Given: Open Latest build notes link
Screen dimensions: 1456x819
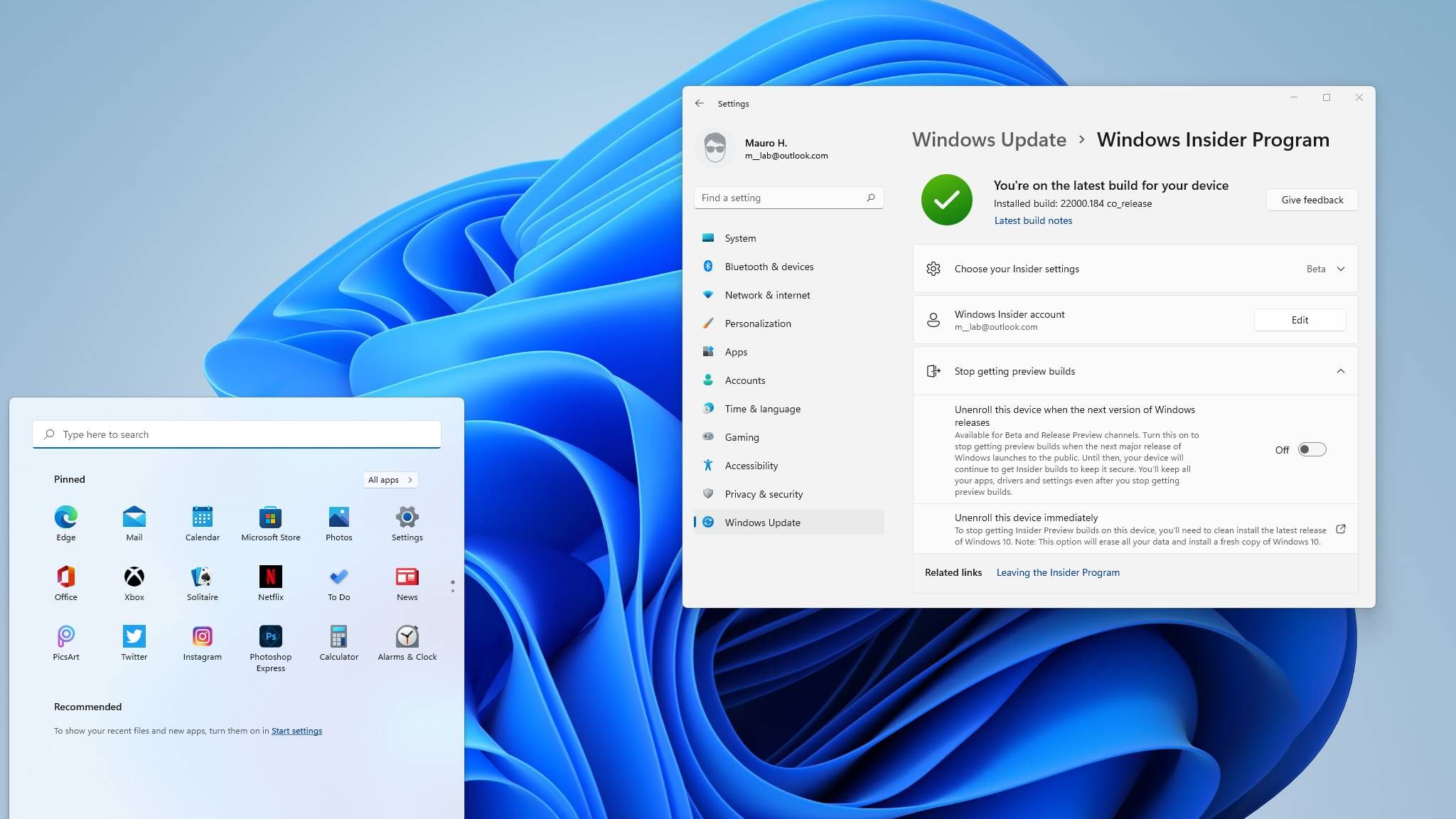Looking at the screenshot, I should click(1032, 220).
